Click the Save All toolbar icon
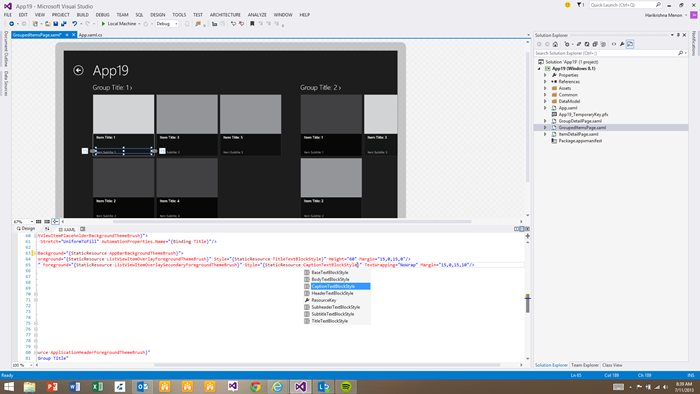This screenshot has width=700, height=394. tap(64, 24)
